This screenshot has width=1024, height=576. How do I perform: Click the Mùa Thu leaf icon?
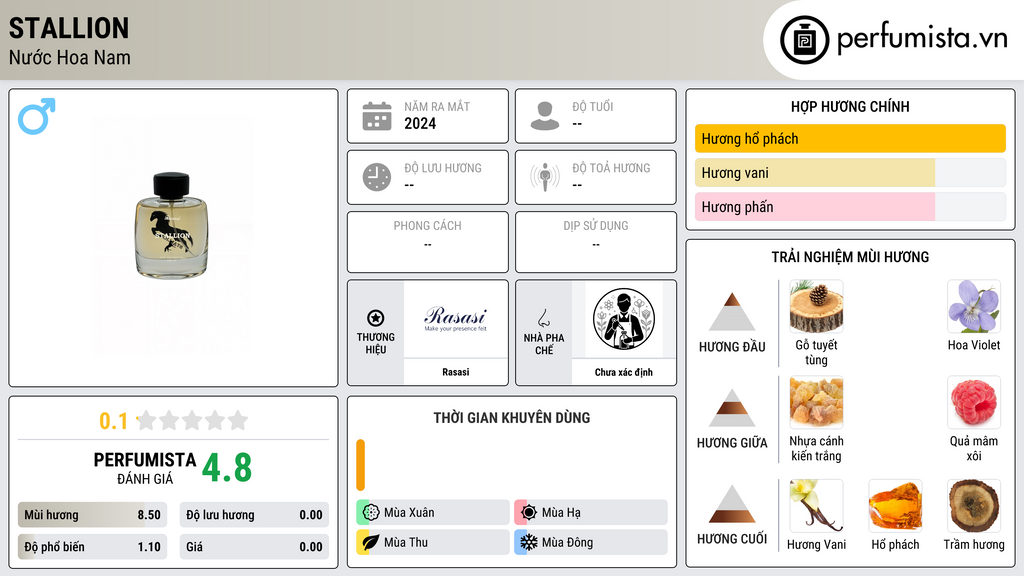371,542
